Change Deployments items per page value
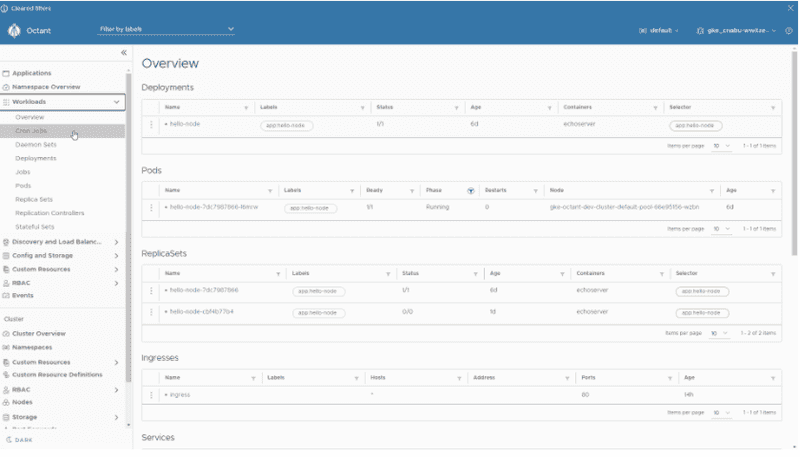Viewport: 800px width, 457px height. (x=721, y=145)
